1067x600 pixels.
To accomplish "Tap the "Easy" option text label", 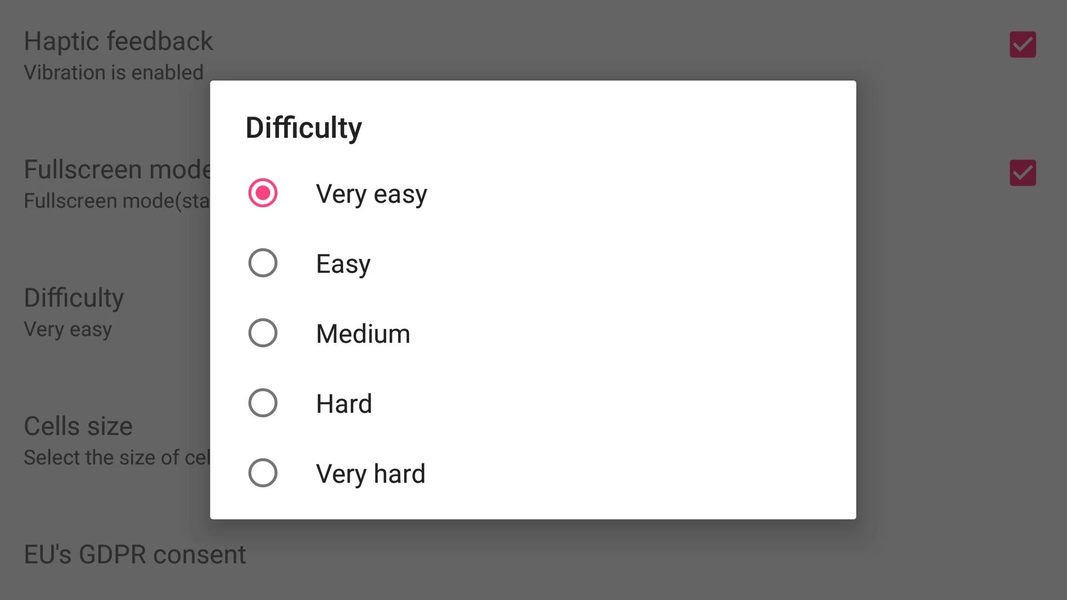I will click(343, 264).
